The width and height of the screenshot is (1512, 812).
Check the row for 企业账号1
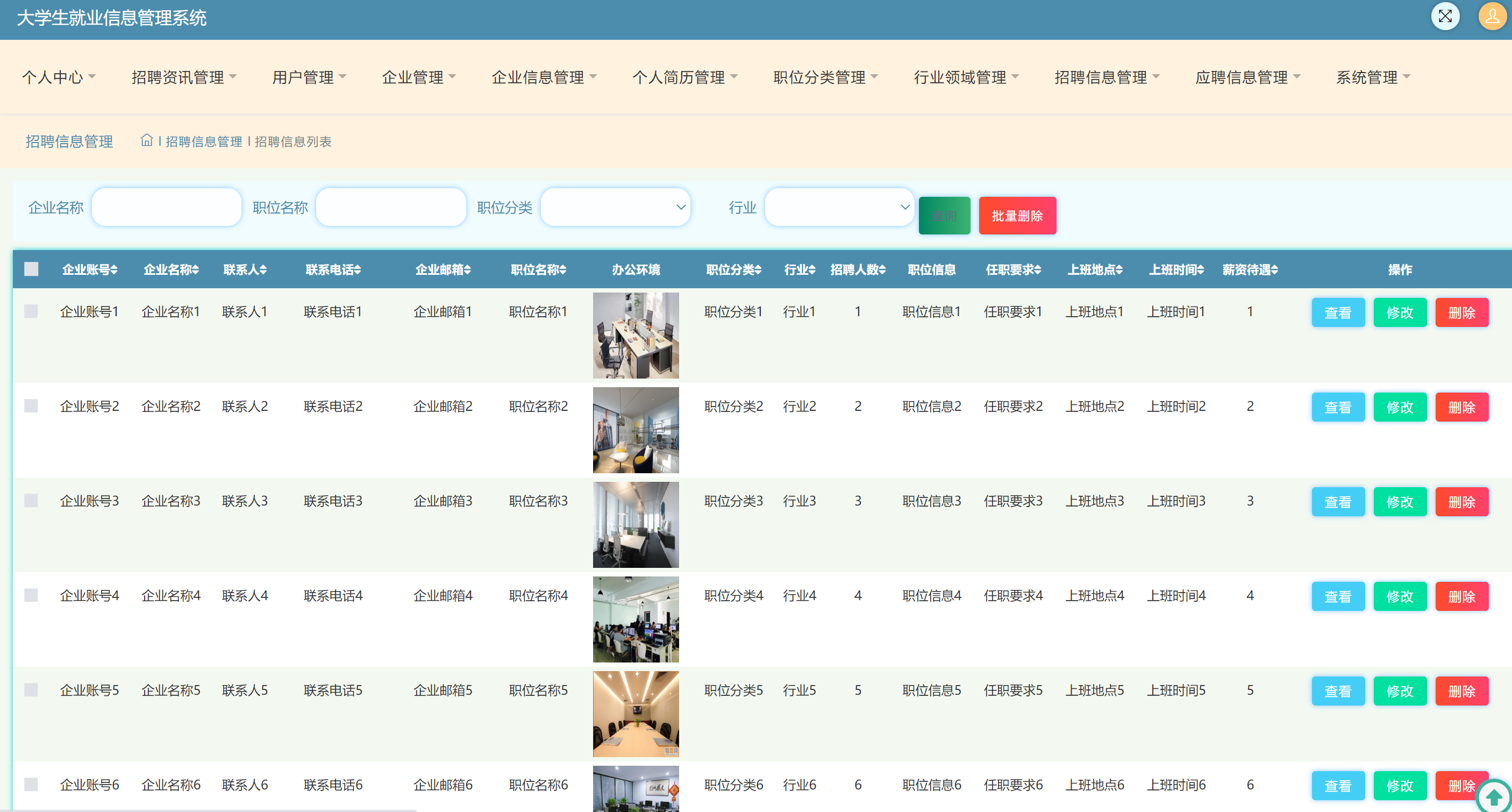pos(31,311)
